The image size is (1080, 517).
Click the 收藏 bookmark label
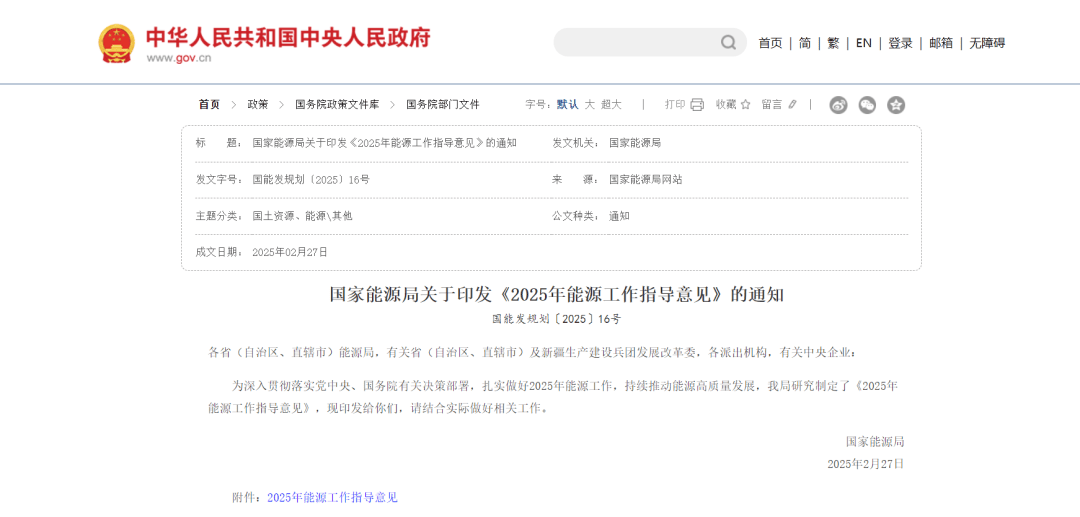pyautogui.click(x=726, y=105)
